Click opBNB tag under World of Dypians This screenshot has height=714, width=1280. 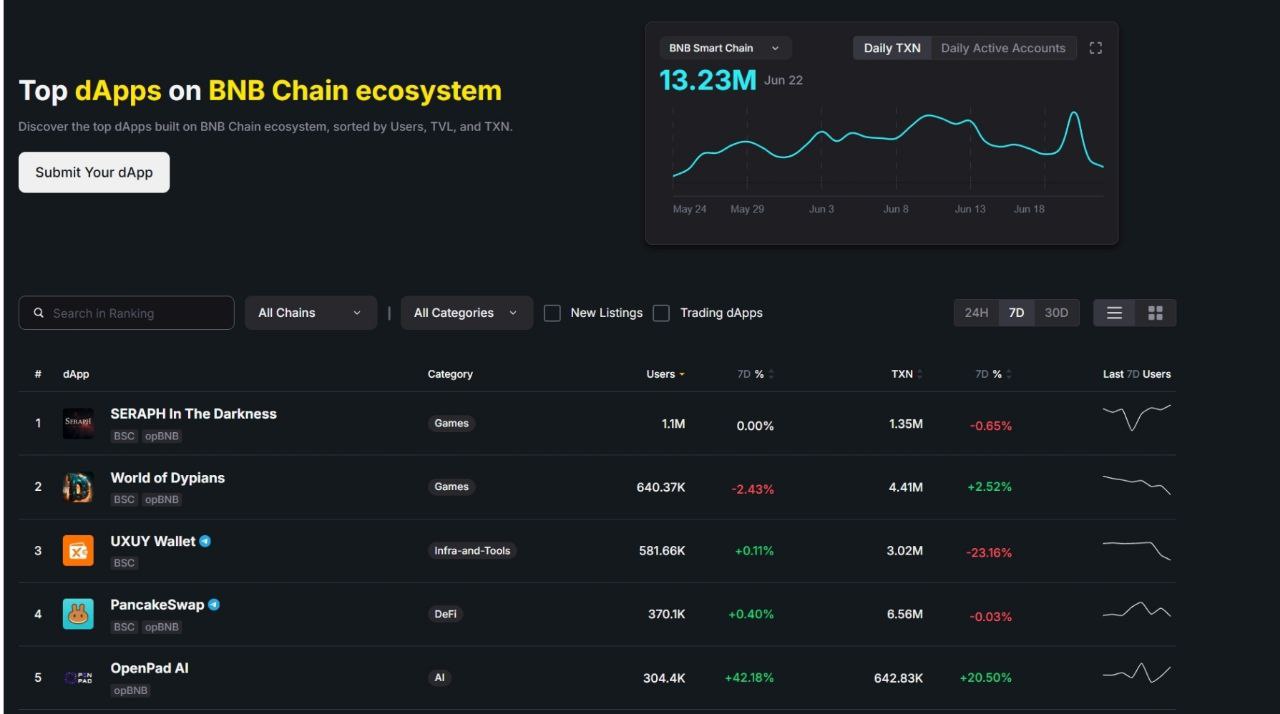tap(162, 499)
